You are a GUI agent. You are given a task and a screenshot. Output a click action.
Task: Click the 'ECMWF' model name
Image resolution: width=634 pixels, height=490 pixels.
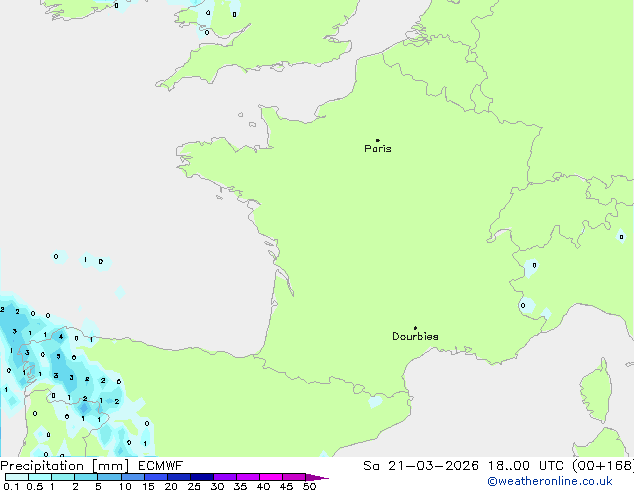pos(161,466)
